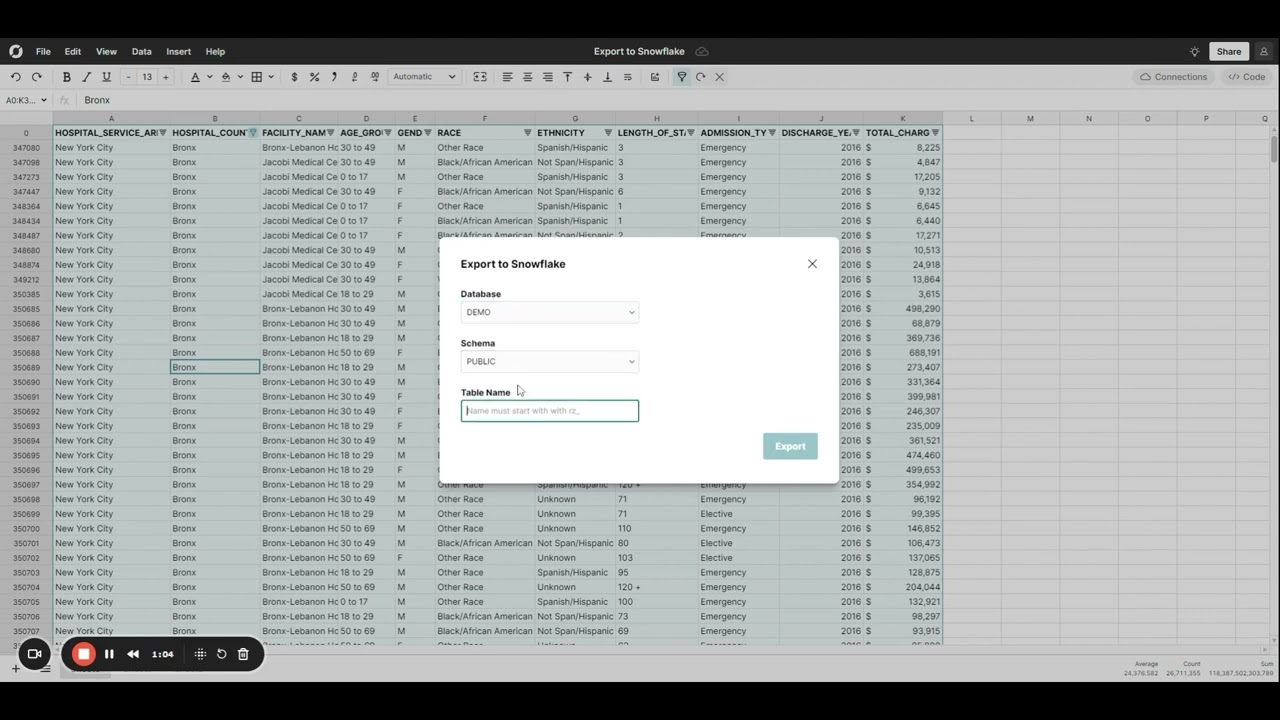Toggle text wrapping icon

pyautogui.click(x=627, y=77)
